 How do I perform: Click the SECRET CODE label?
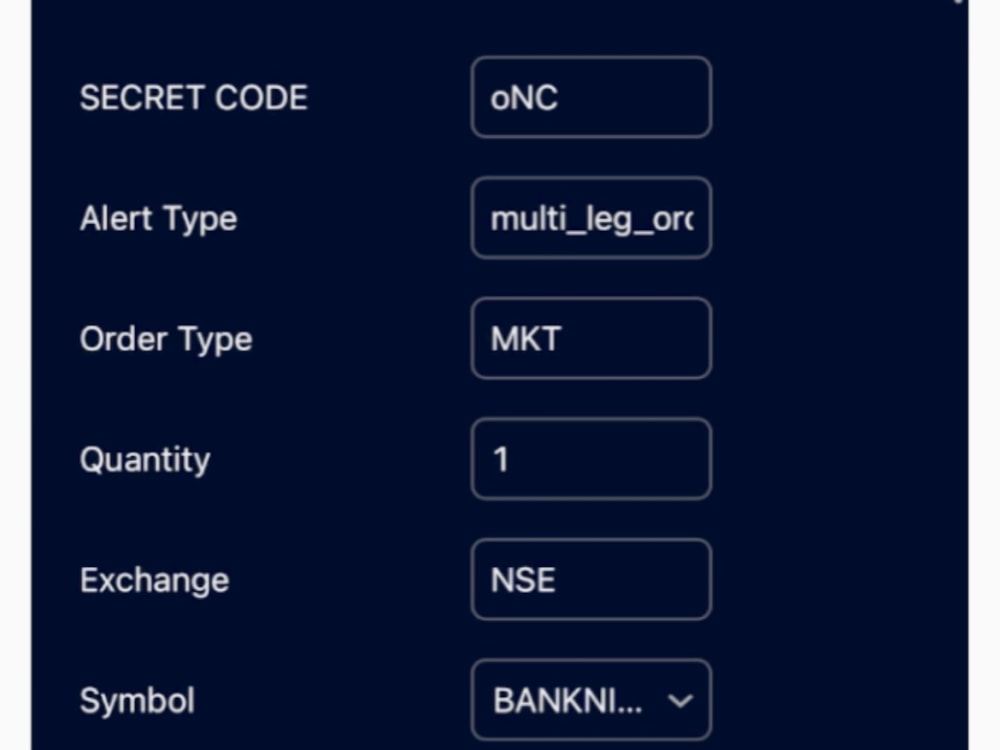click(x=193, y=97)
